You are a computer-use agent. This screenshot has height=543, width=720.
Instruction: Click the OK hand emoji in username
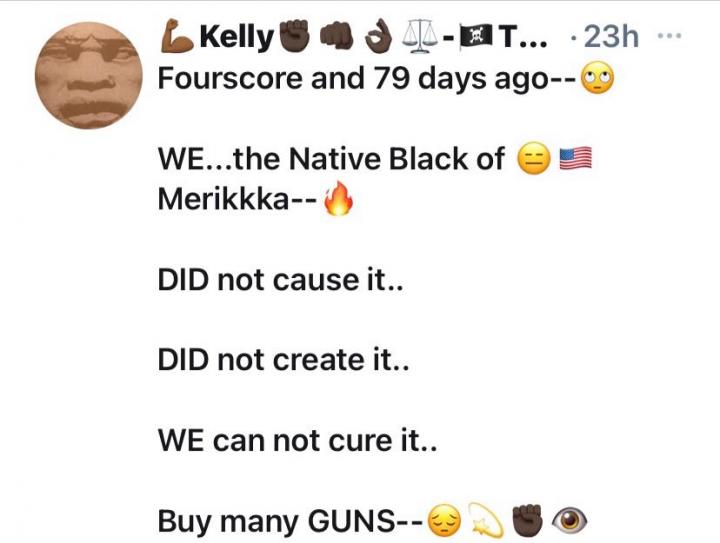click(x=379, y=36)
